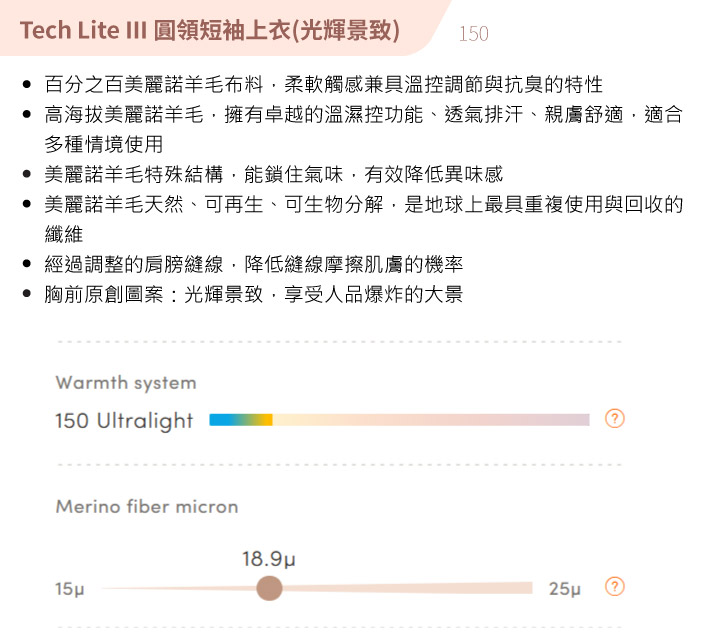Click the bullet about 胸前原創圖案
The image size is (701, 640).
[x=253, y=294]
